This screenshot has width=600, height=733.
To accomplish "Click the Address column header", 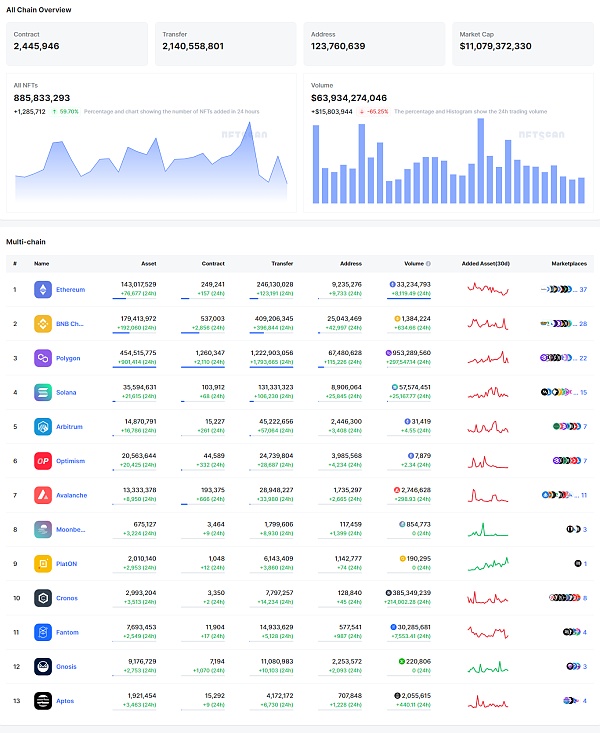I will click(x=351, y=264).
